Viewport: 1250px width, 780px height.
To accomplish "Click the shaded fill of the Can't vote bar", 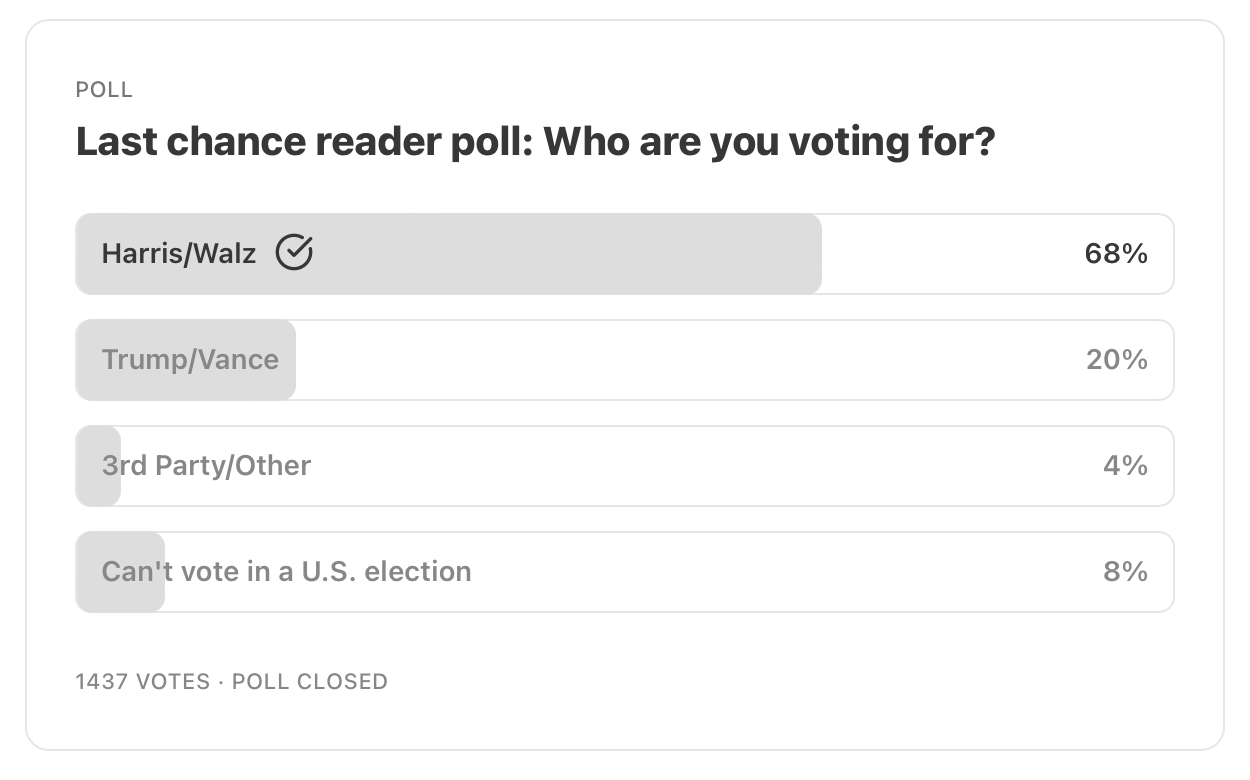I will click(x=120, y=572).
